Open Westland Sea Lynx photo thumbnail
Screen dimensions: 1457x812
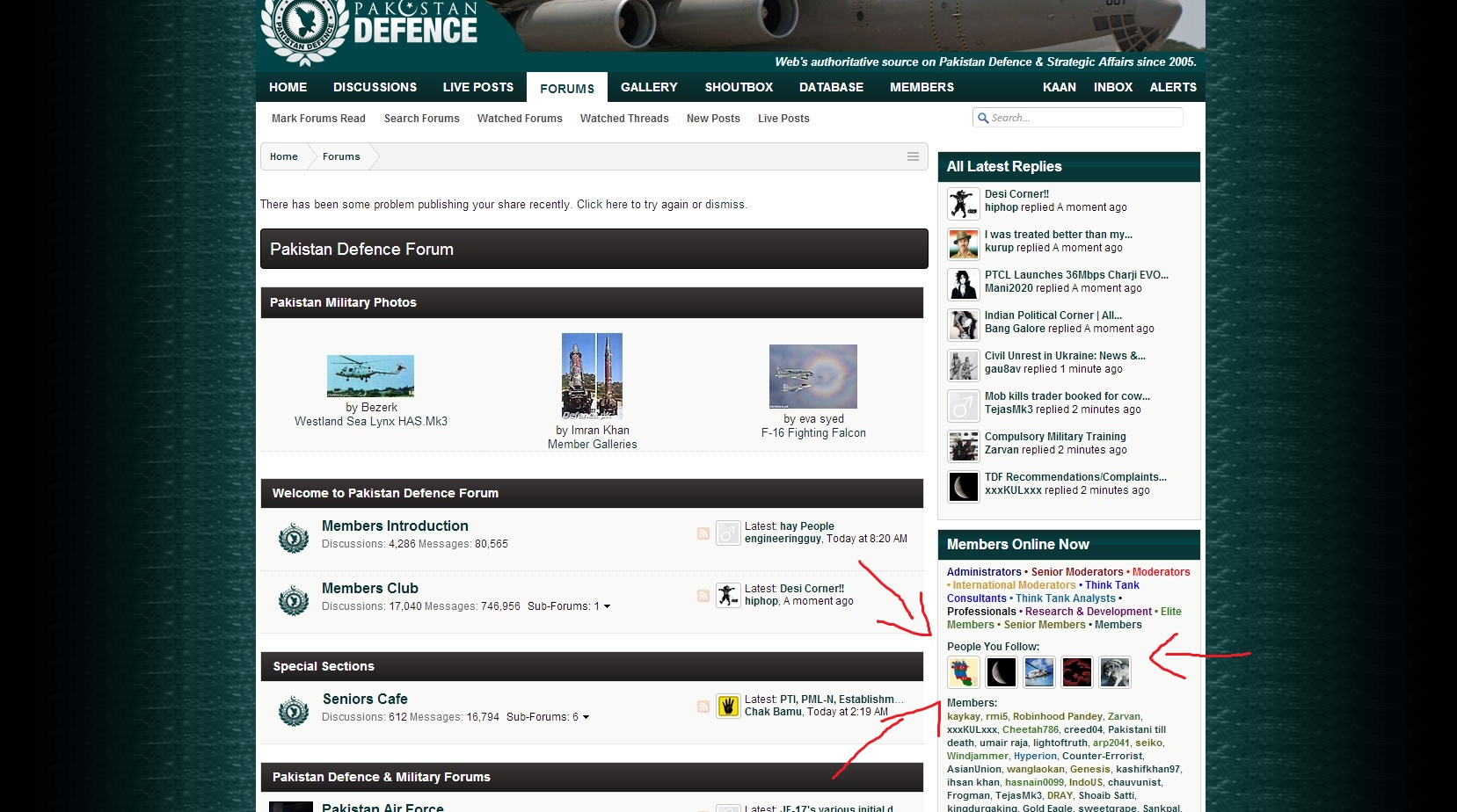click(370, 376)
